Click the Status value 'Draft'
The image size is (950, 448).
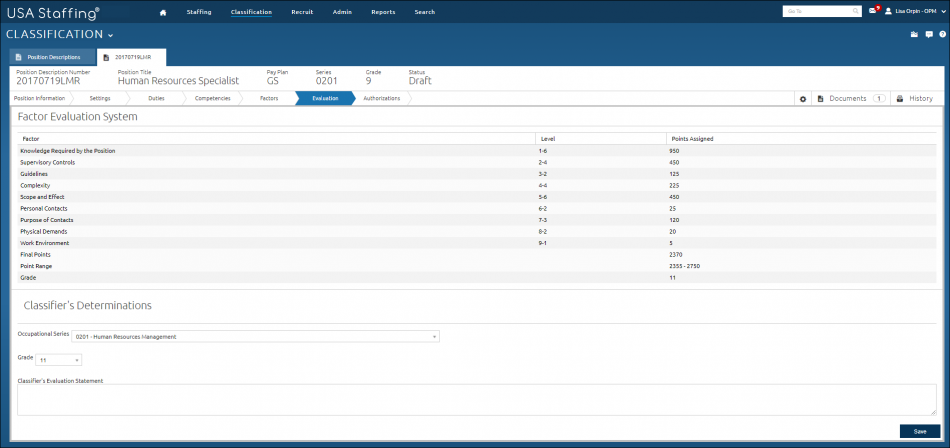pos(420,81)
